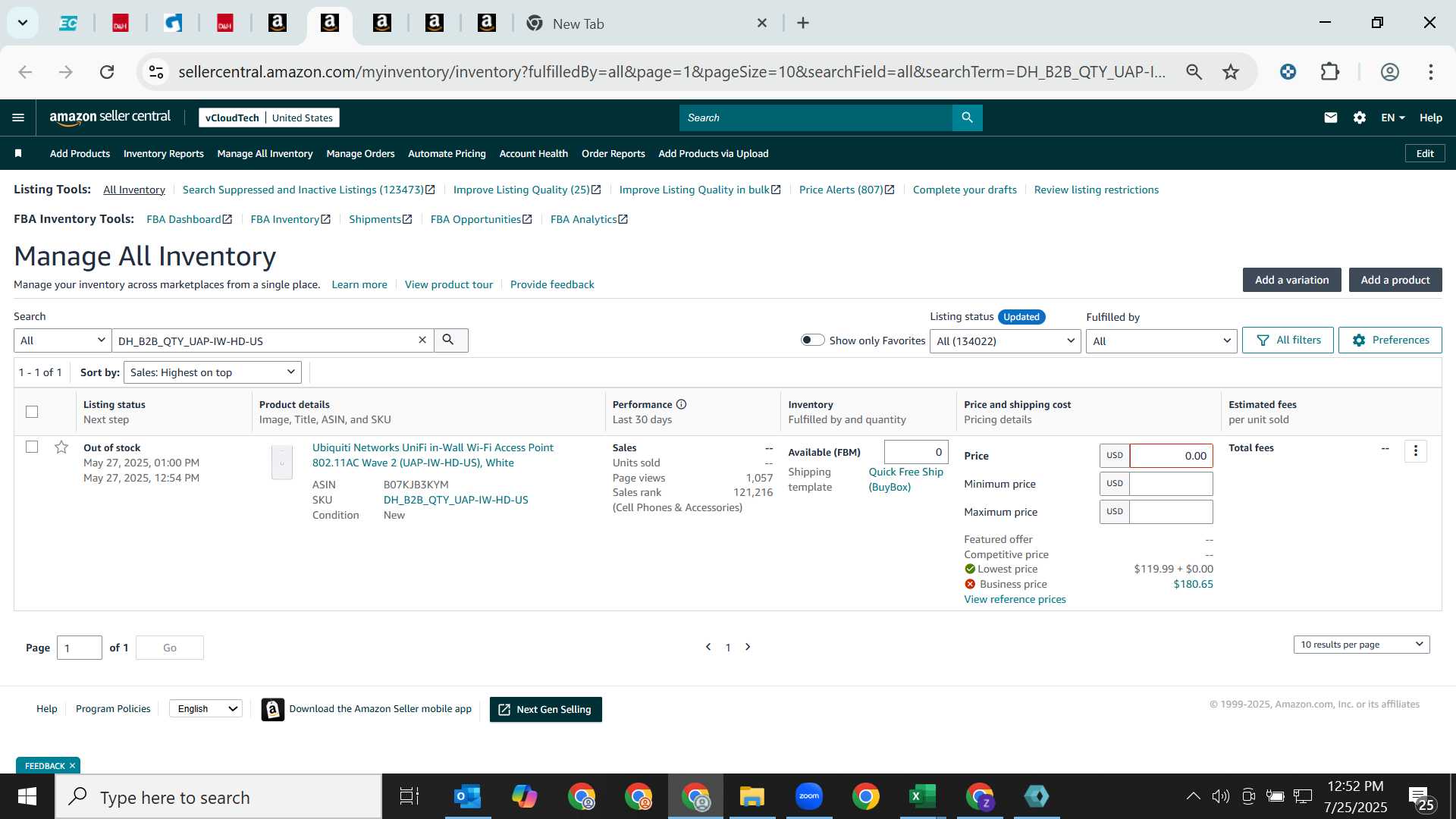This screenshot has height=819, width=1456.
Task: Open File Explorer from the taskbar
Action: (752, 797)
